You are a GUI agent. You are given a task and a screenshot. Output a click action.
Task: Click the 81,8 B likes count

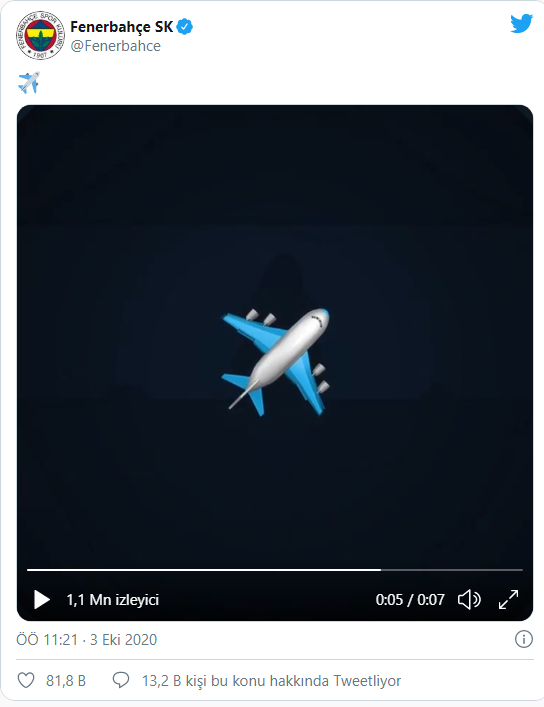tap(66, 681)
